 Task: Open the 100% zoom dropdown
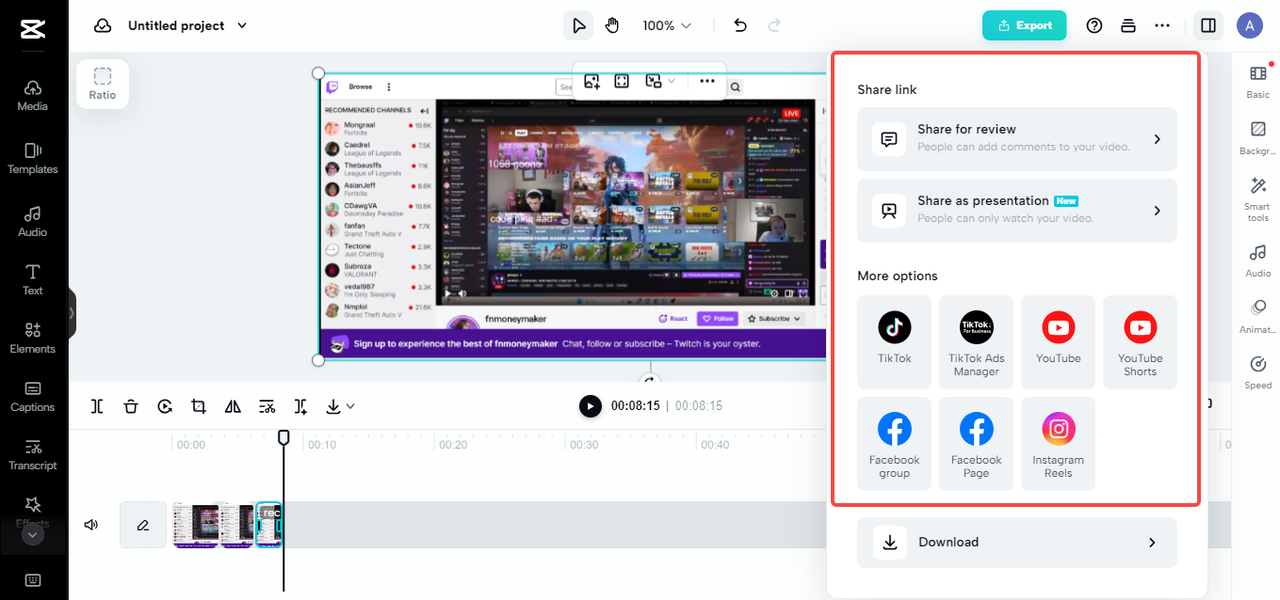(667, 26)
